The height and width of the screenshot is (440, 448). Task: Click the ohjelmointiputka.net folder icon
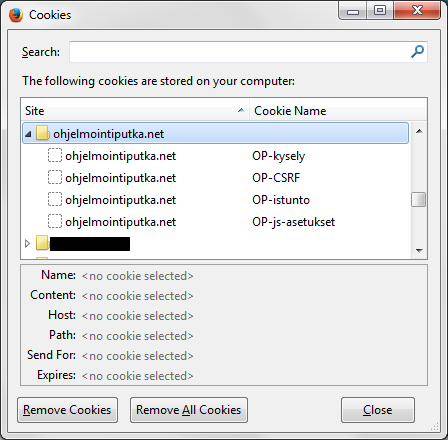pyautogui.click(x=43, y=133)
